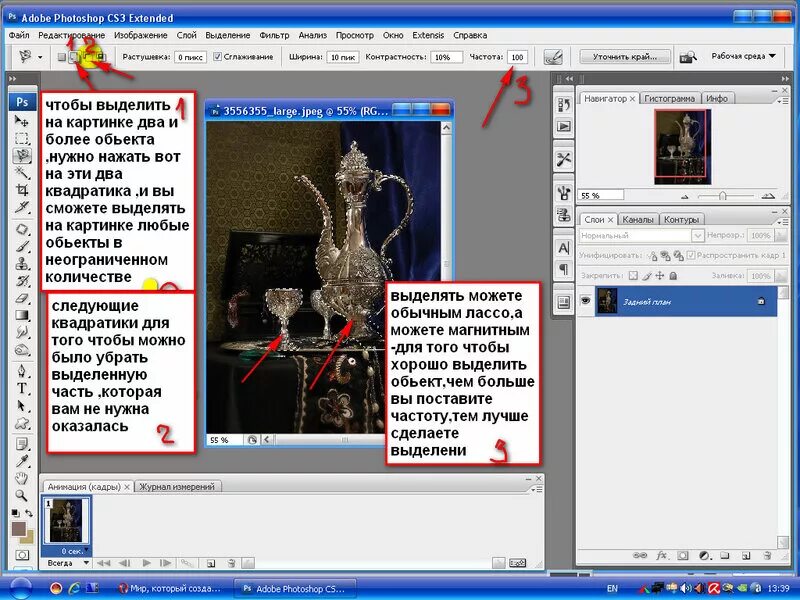Open History panel icon in dock
This screenshot has width=800, height=600.
pos(564,105)
